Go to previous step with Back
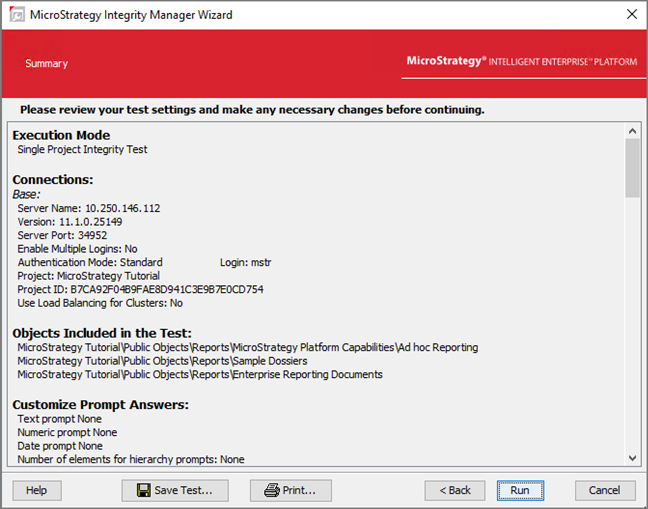This screenshot has width=648, height=509. [455, 490]
